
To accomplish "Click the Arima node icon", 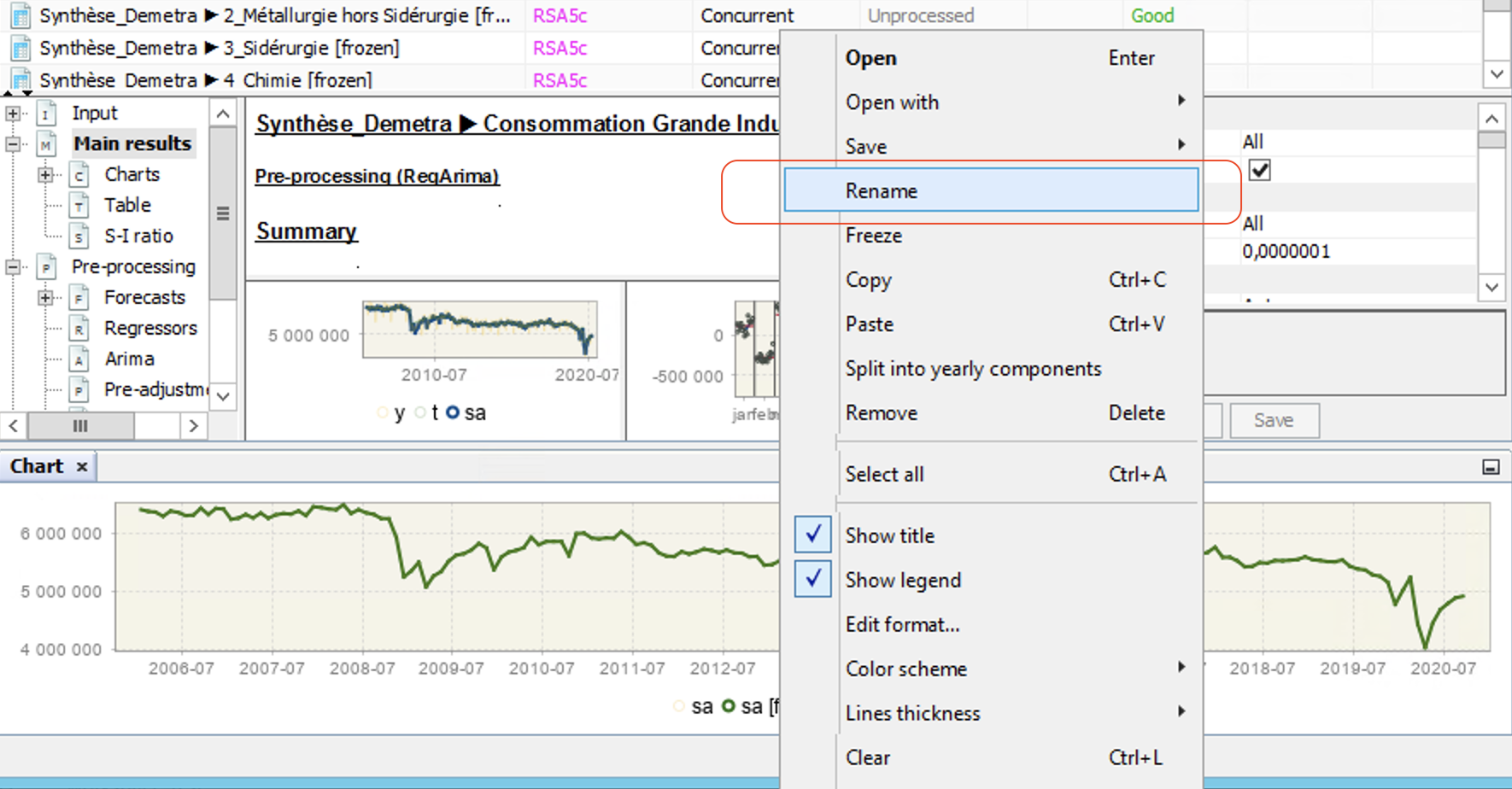I will coord(79,359).
